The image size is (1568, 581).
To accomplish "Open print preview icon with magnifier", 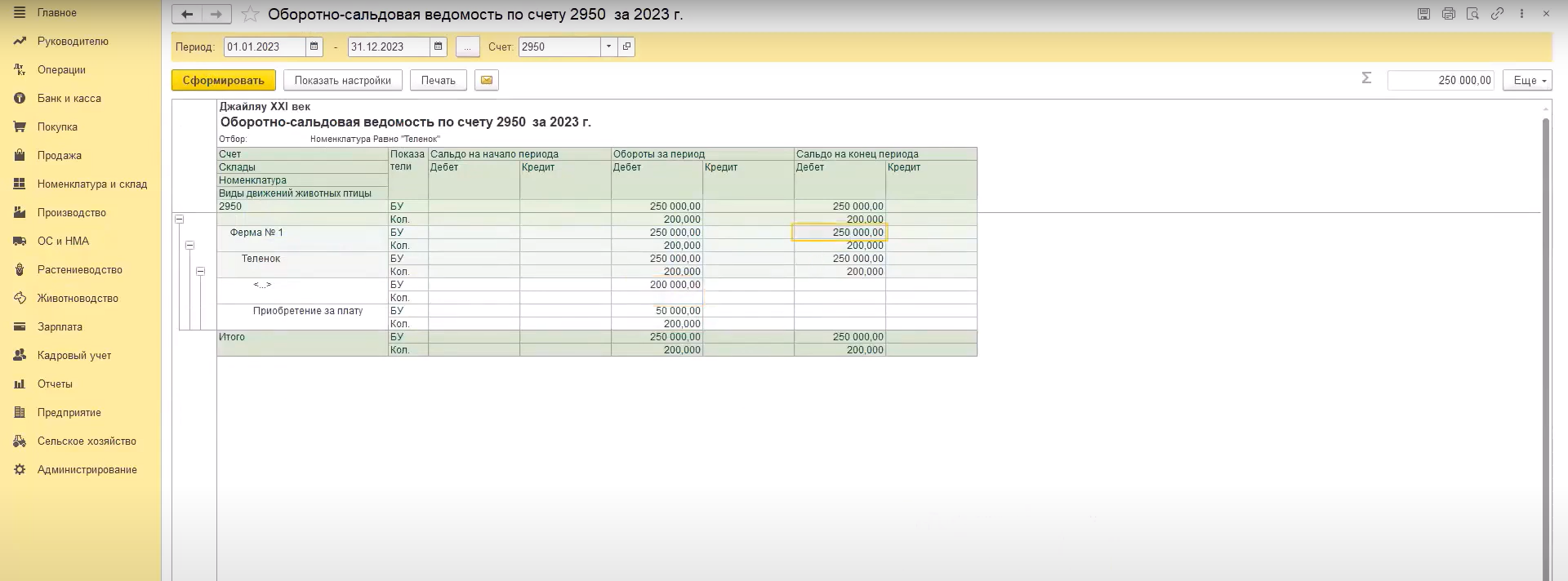I will (x=1472, y=14).
